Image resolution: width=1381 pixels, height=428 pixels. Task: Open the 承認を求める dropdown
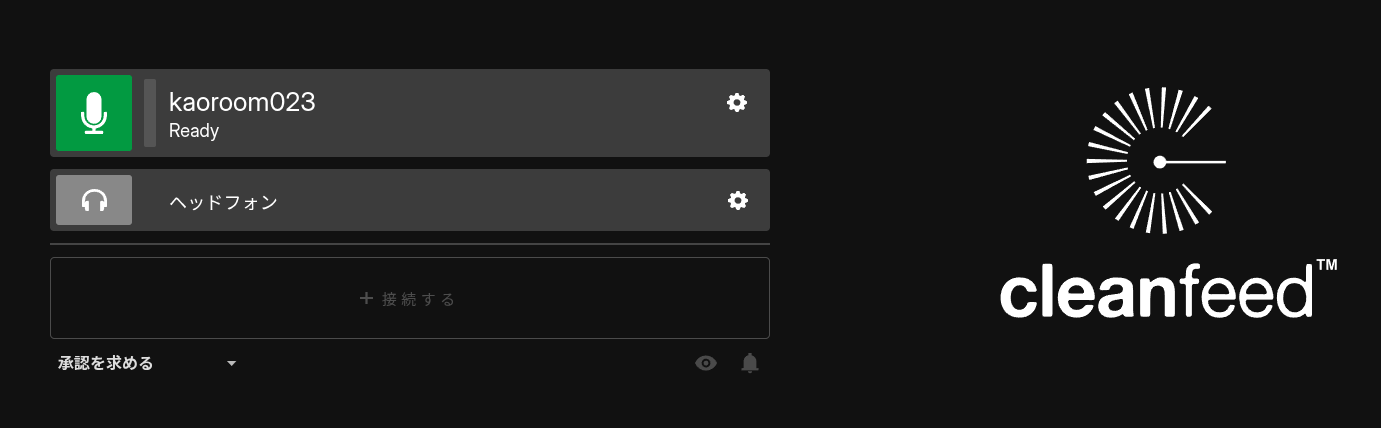pyautogui.click(x=106, y=363)
